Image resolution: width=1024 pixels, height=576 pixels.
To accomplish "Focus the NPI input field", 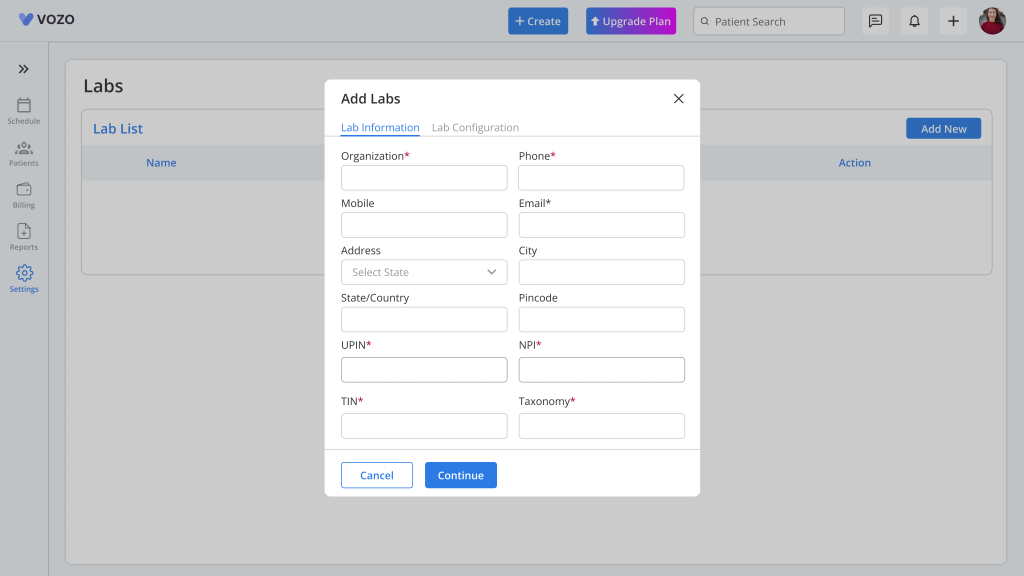I will pyautogui.click(x=601, y=370).
